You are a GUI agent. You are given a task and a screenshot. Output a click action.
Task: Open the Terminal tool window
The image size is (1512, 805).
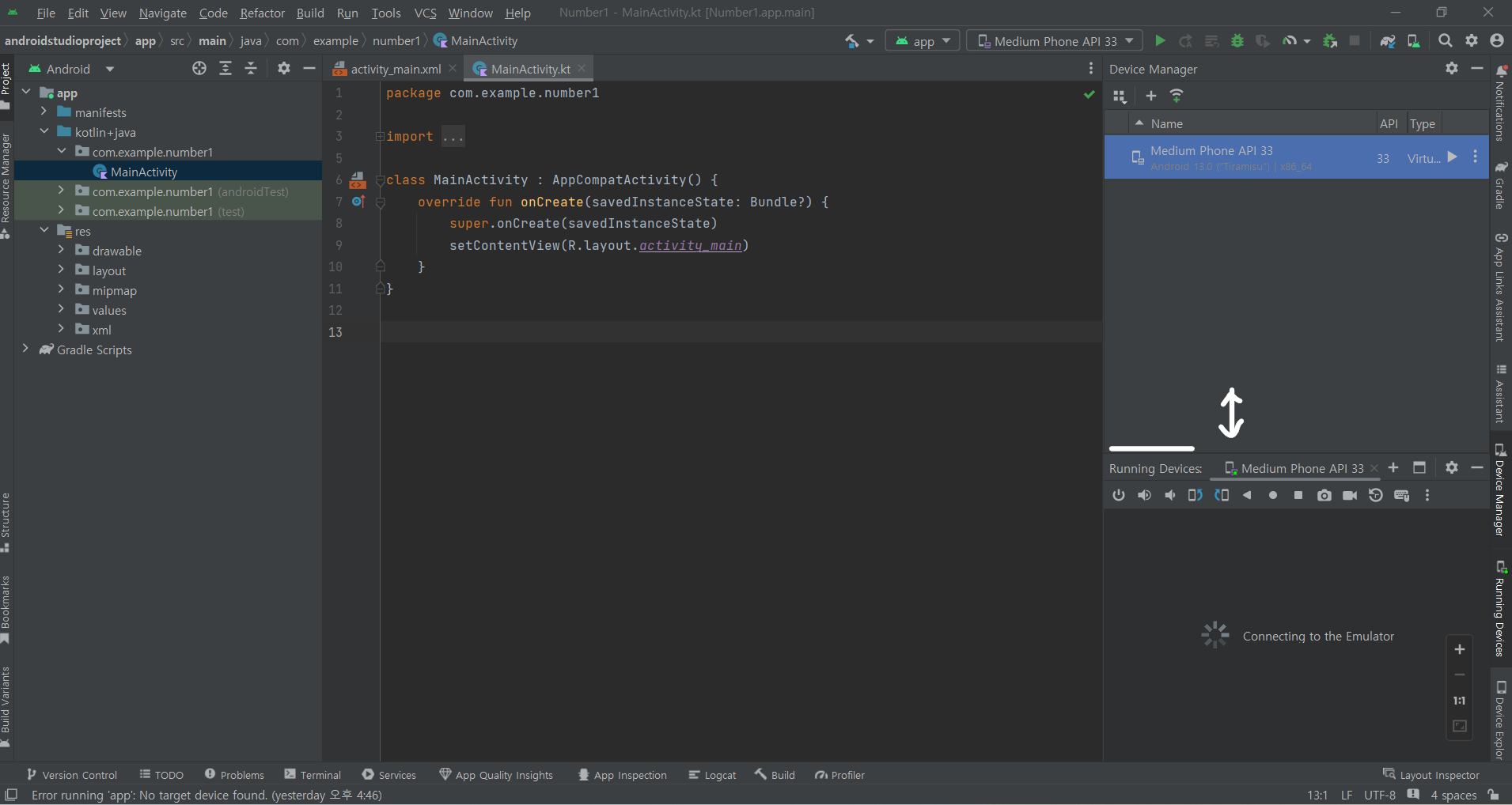click(x=313, y=775)
